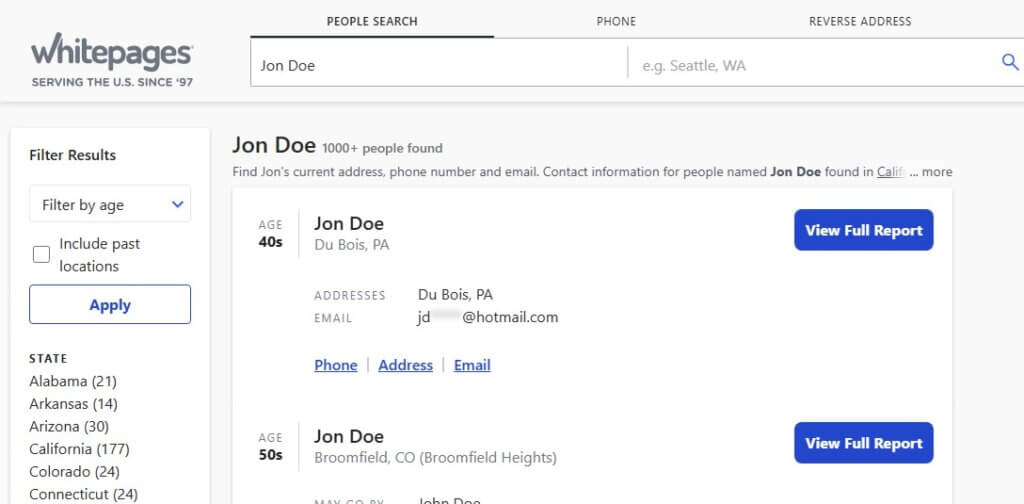Open the Email link for Du Bois result
This screenshot has height=504, width=1024.
472,365
